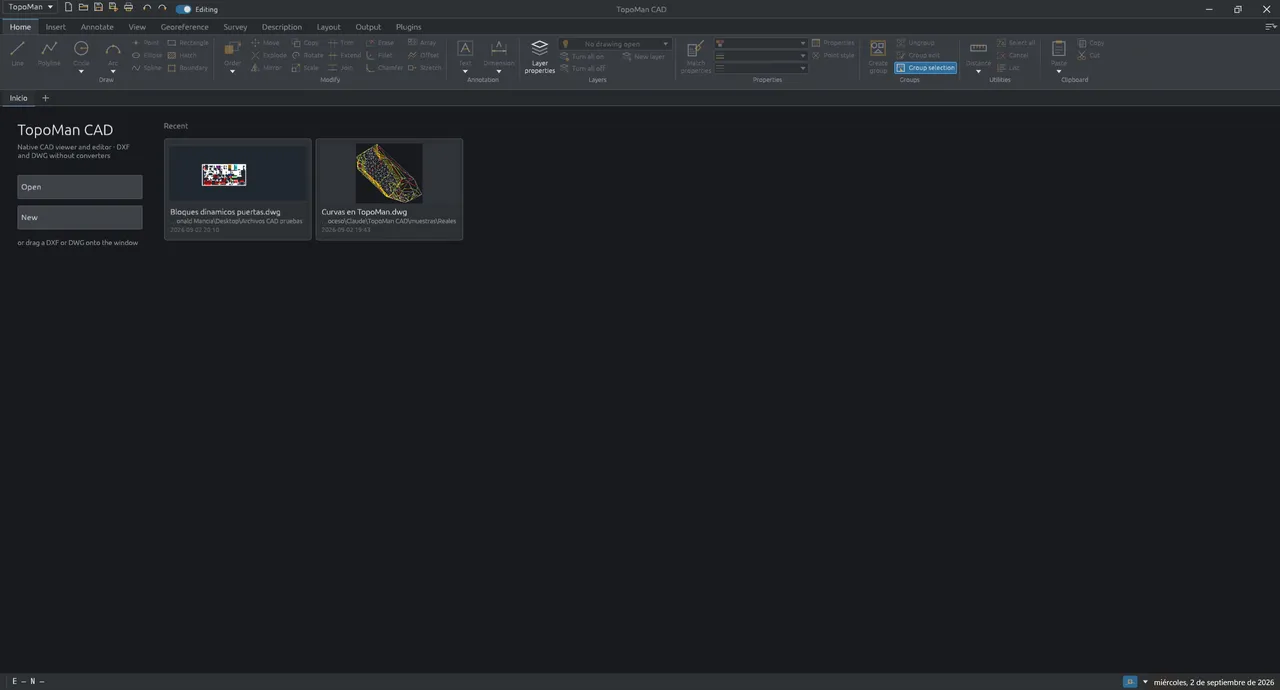The image size is (1280, 690).
Task: Expand the Distance dropdown arrow
Action: pos(978,71)
